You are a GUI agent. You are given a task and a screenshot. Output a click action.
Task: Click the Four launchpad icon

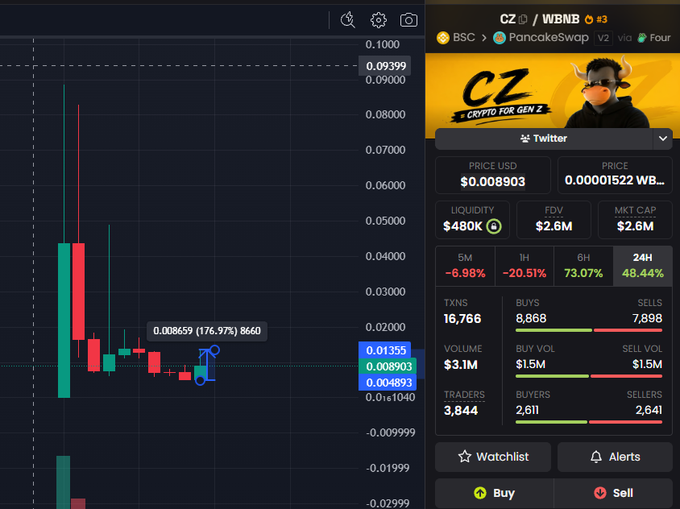pos(642,38)
